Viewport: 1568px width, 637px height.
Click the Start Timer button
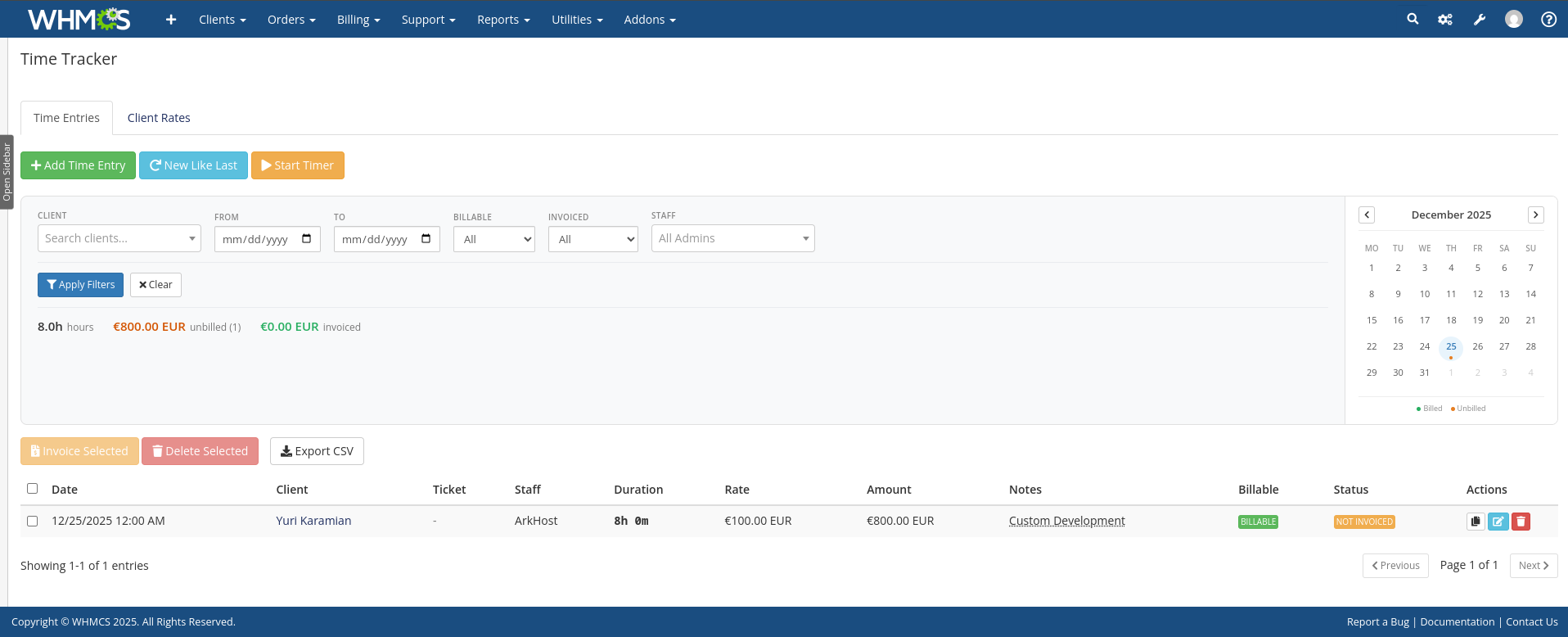click(298, 165)
